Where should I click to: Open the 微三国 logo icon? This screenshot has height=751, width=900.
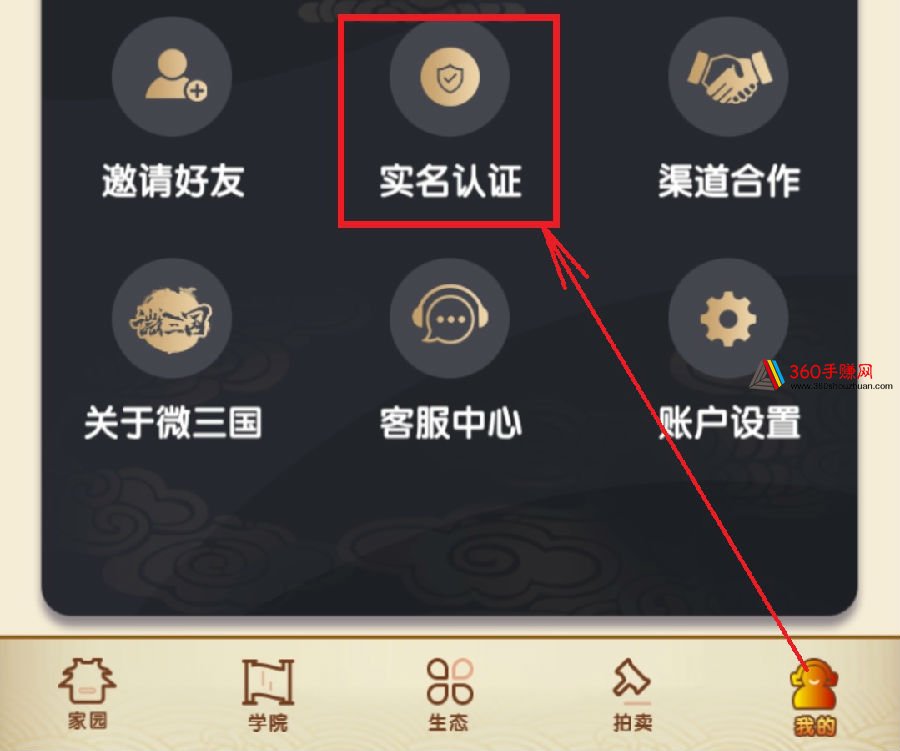click(172, 318)
